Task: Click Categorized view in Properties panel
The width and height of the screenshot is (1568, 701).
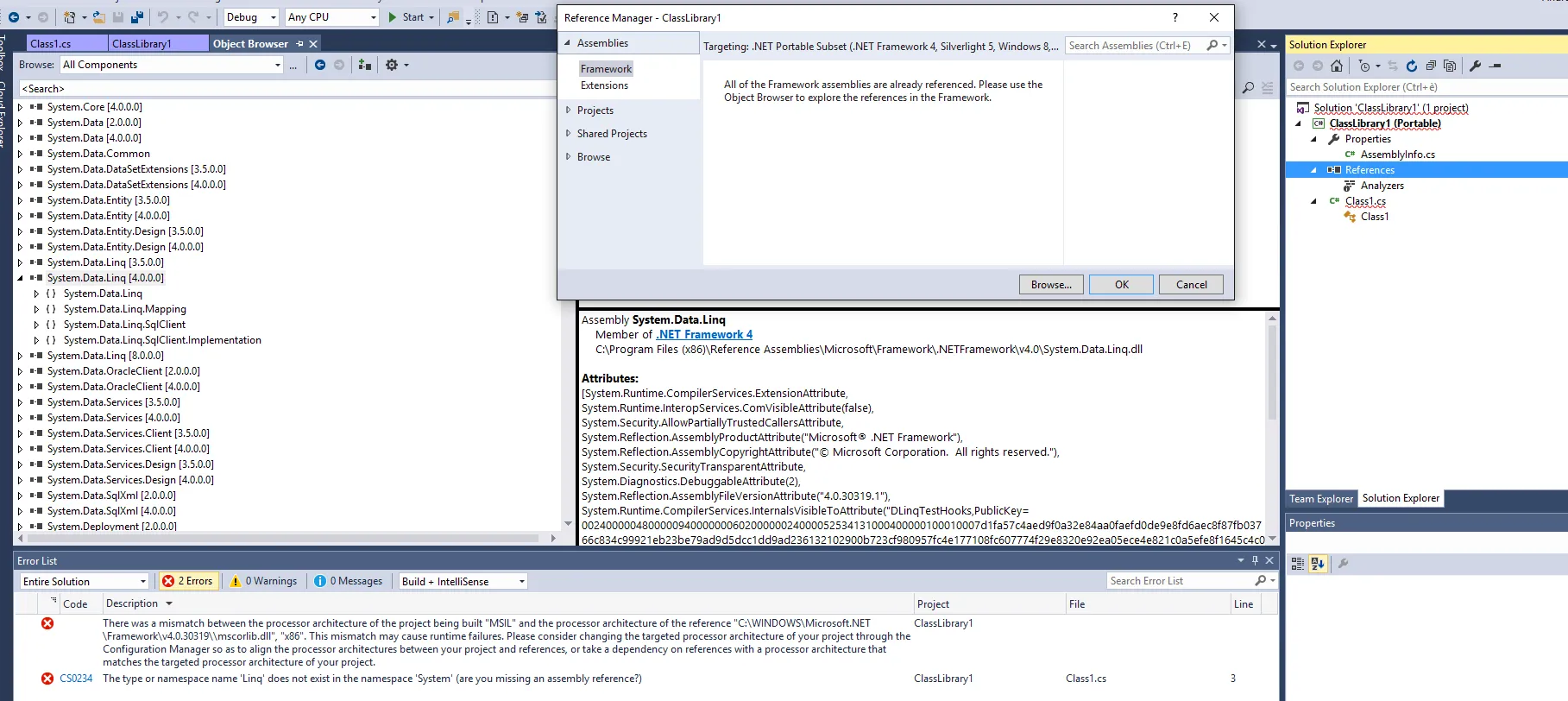Action: click(1298, 564)
